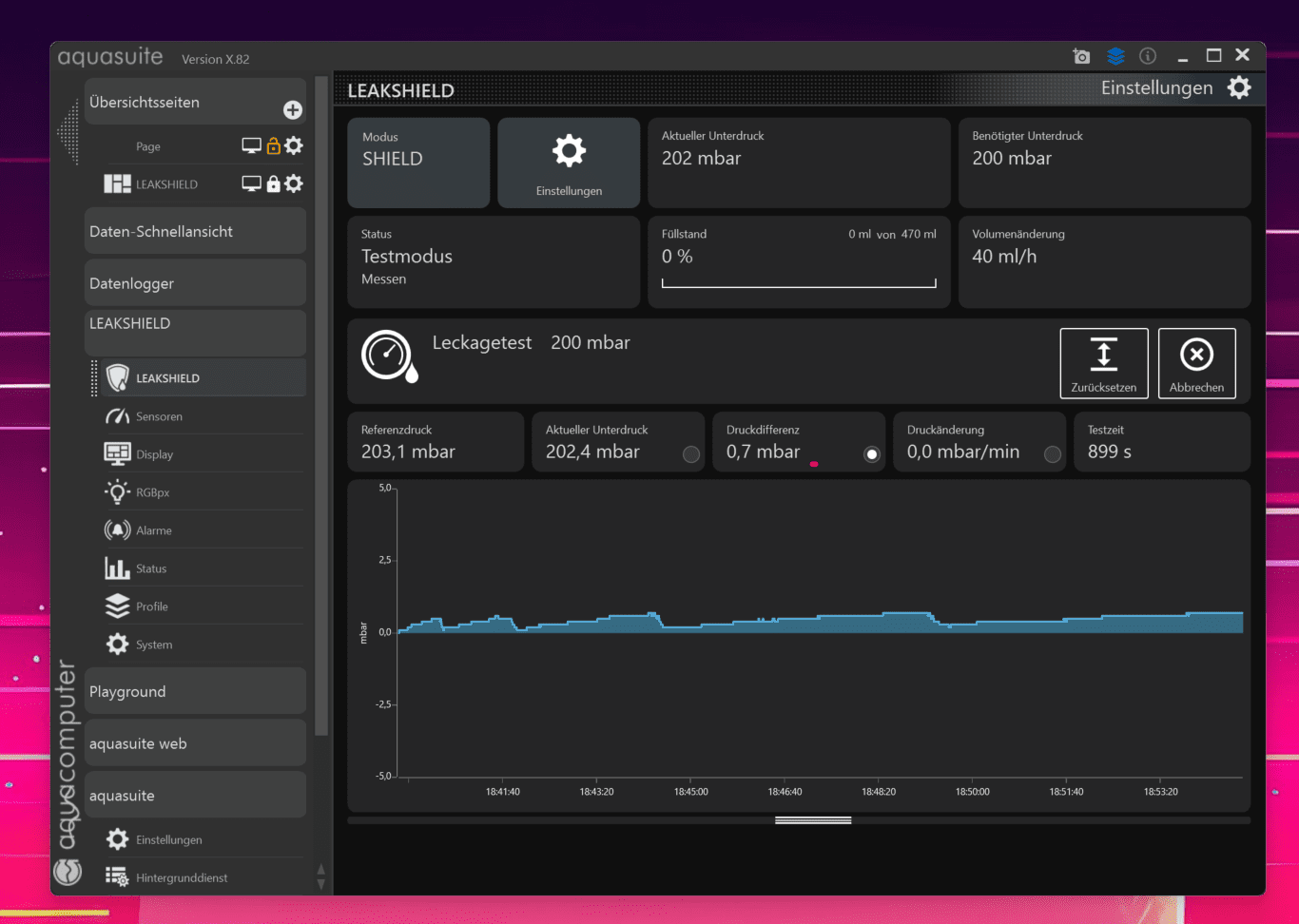The width and height of the screenshot is (1299, 924).
Task: Click the sidebar collapse dotted arrow
Action: pos(68,130)
